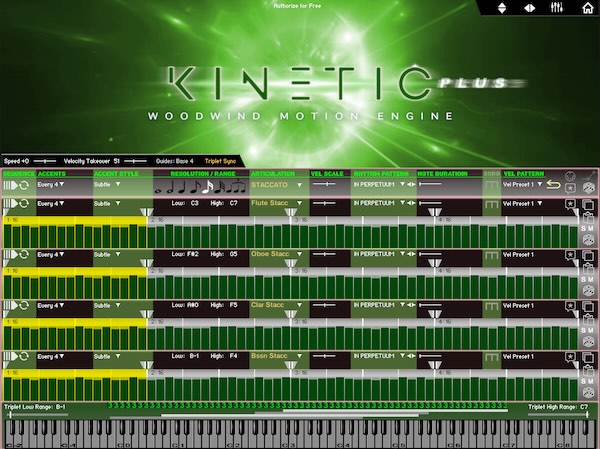Click the up-down arrows icon
Image resolution: width=600 pixels, height=449 pixels.
click(x=502, y=8)
